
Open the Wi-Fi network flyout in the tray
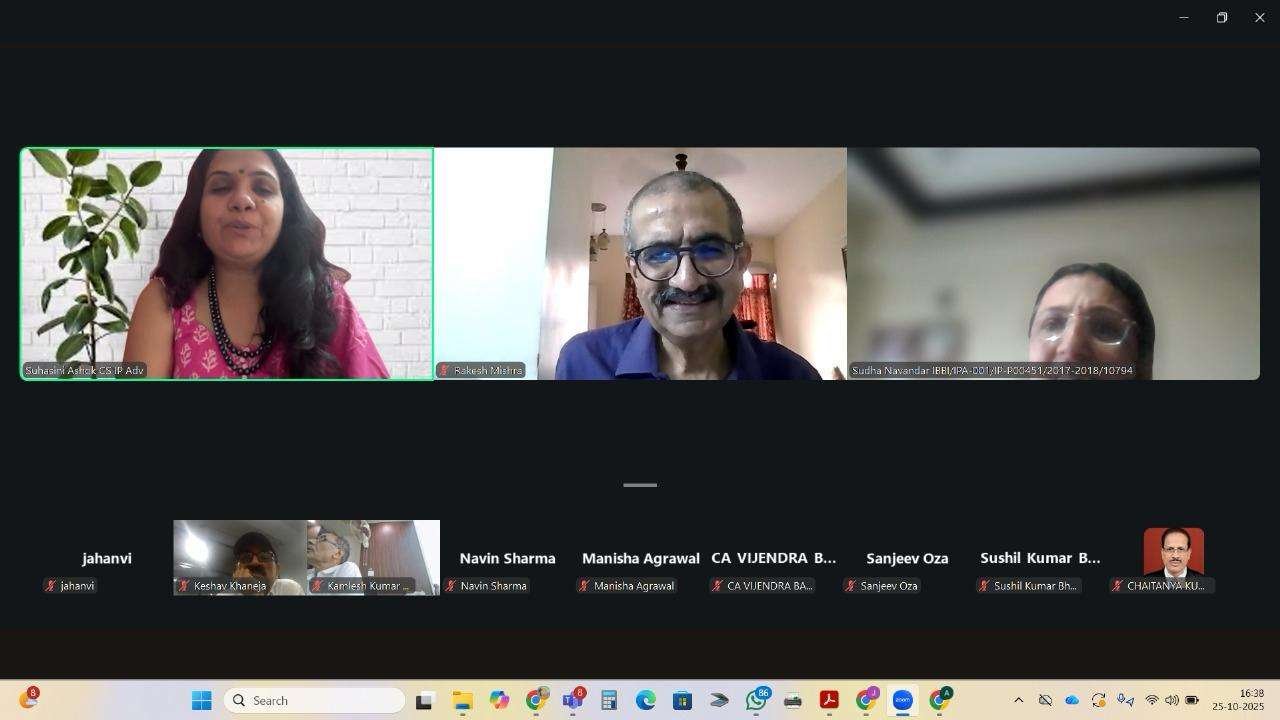(1151, 701)
